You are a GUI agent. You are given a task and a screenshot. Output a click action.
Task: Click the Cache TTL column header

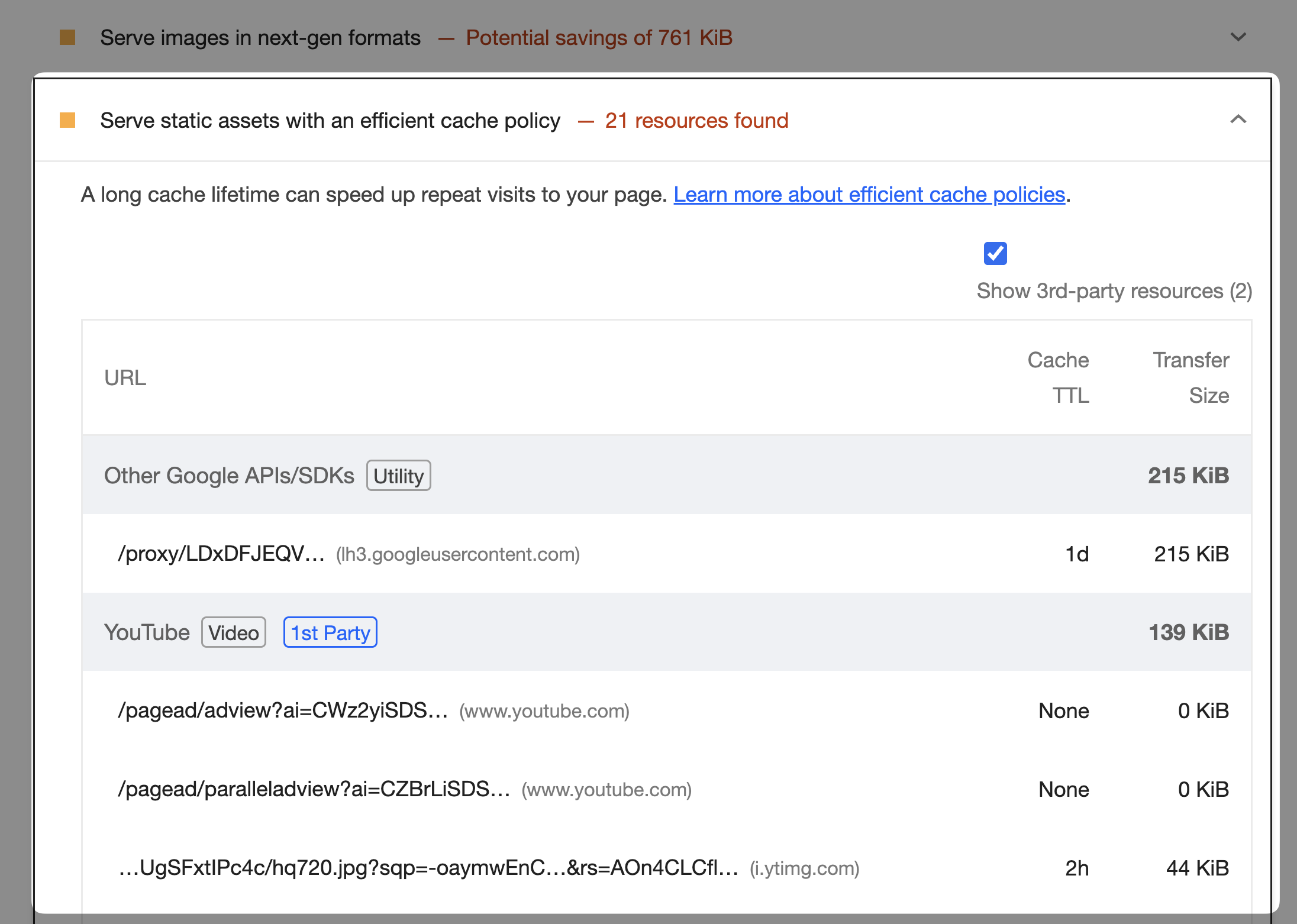1058,377
